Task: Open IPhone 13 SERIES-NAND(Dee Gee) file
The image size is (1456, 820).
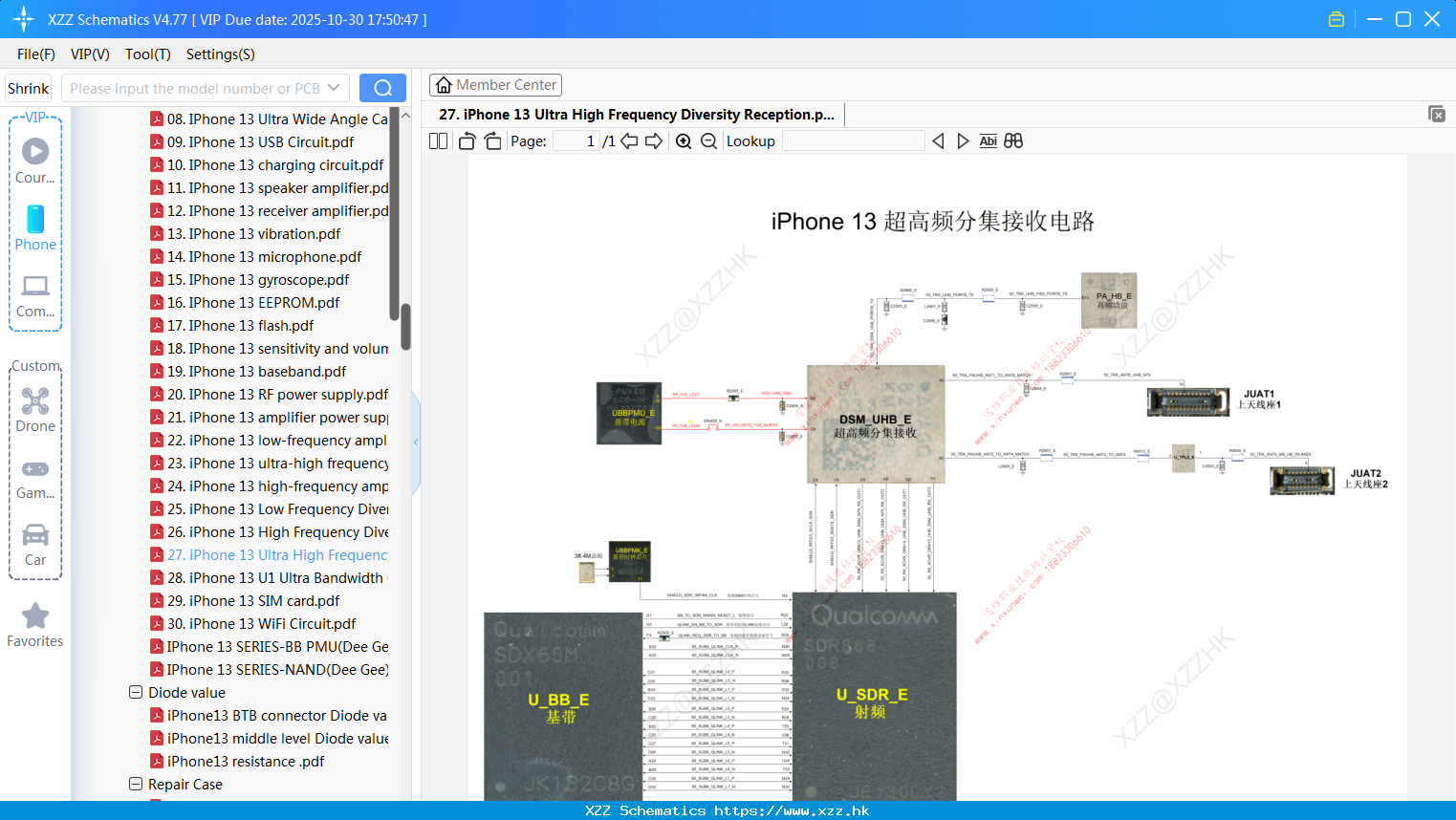Action: coord(270,669)
